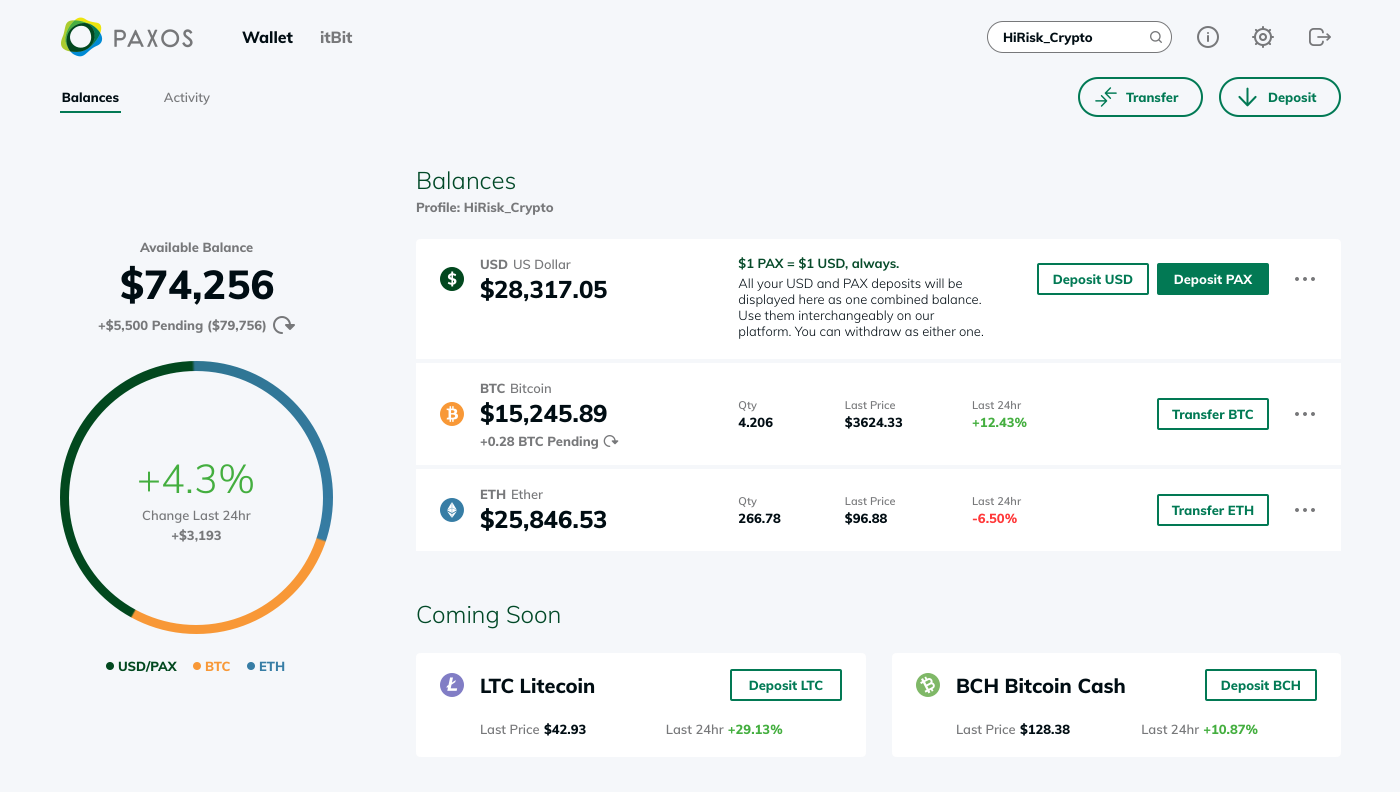
Task: Click the Transfer BTC button
Action: (1213, 414)
